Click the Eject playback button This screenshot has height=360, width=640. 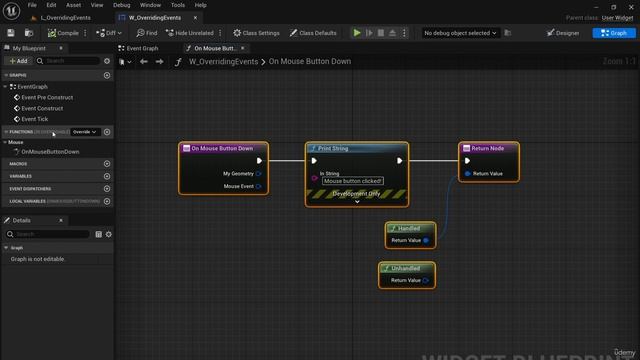(392, 33)
